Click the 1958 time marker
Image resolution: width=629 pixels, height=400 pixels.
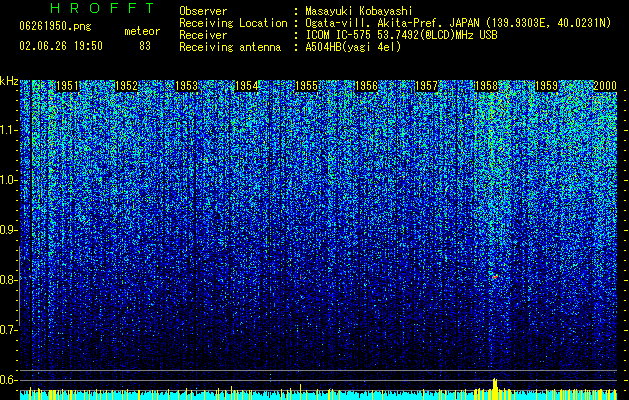click(x=486, y=86)
